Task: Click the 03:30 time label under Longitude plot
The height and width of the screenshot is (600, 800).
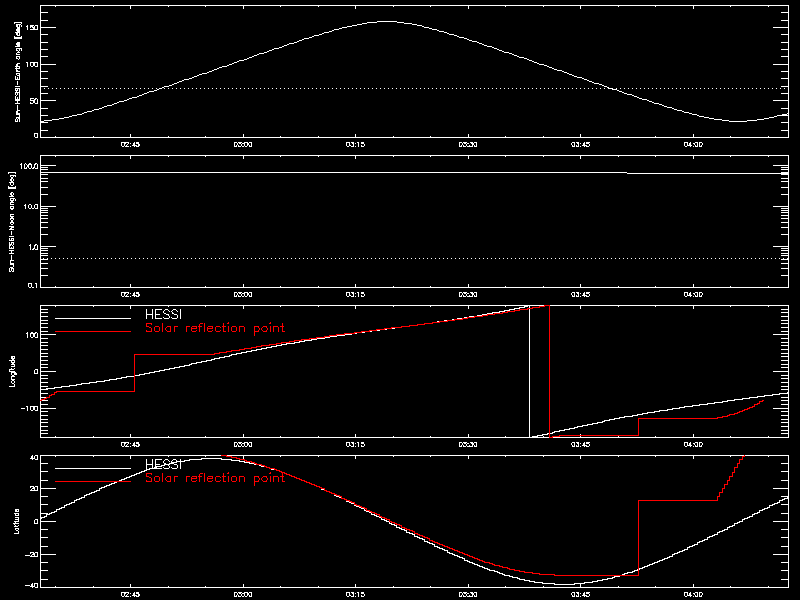Action: coord(468,445)
